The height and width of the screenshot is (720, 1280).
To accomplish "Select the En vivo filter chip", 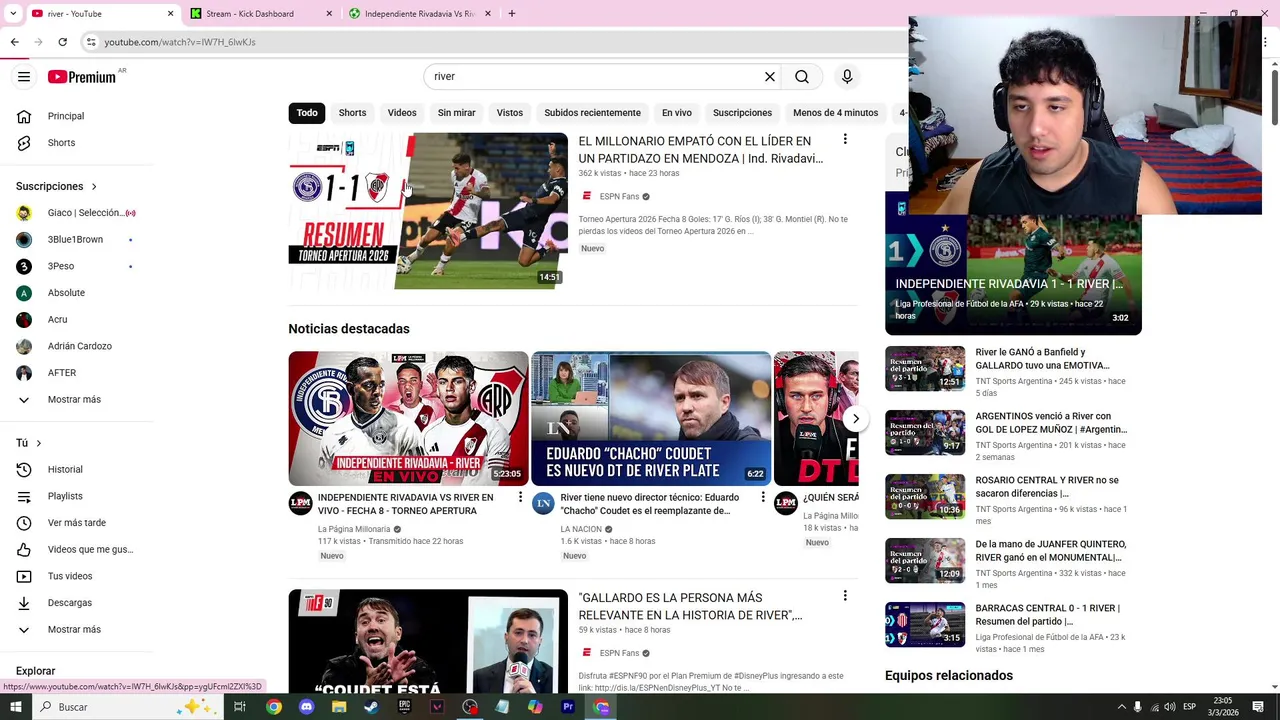I will pyautogui.click(x=676, y=113).
